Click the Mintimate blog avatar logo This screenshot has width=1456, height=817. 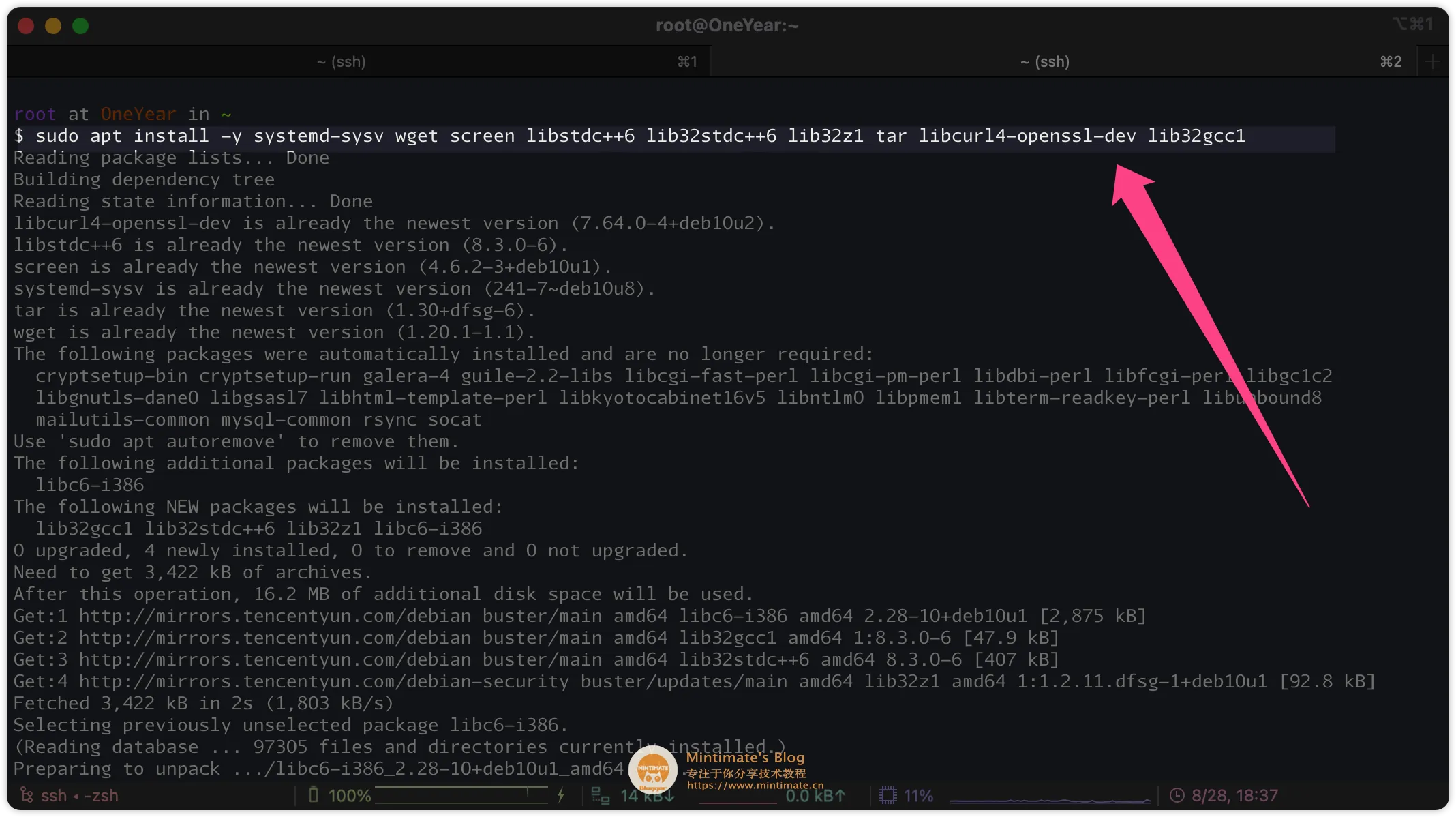coord(652,771)
